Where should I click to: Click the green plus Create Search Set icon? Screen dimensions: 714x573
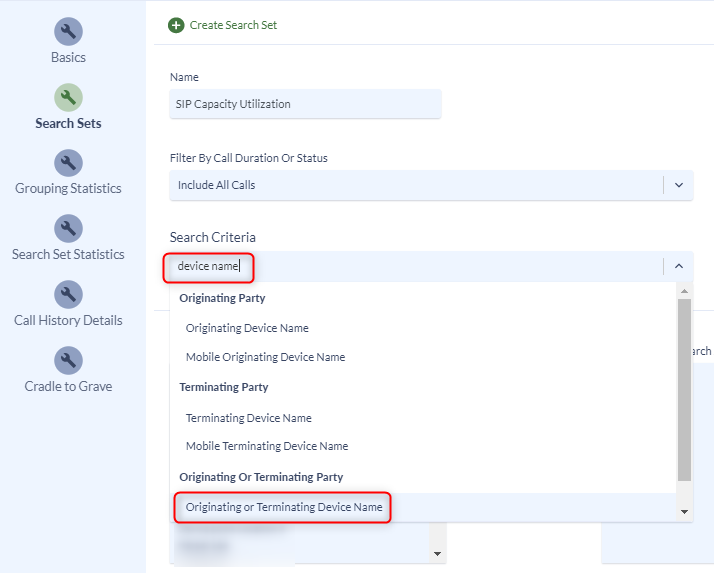(x=176, y=25)
